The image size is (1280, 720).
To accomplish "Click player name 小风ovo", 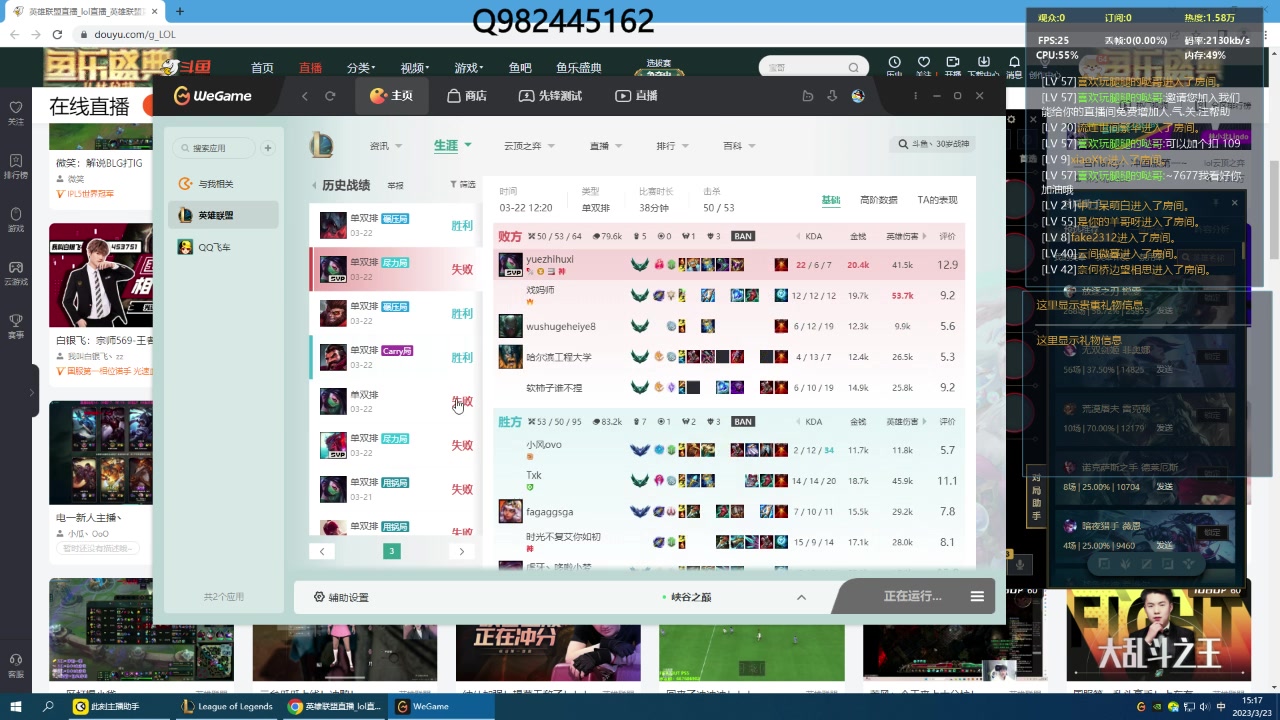I will coord(544,445).
